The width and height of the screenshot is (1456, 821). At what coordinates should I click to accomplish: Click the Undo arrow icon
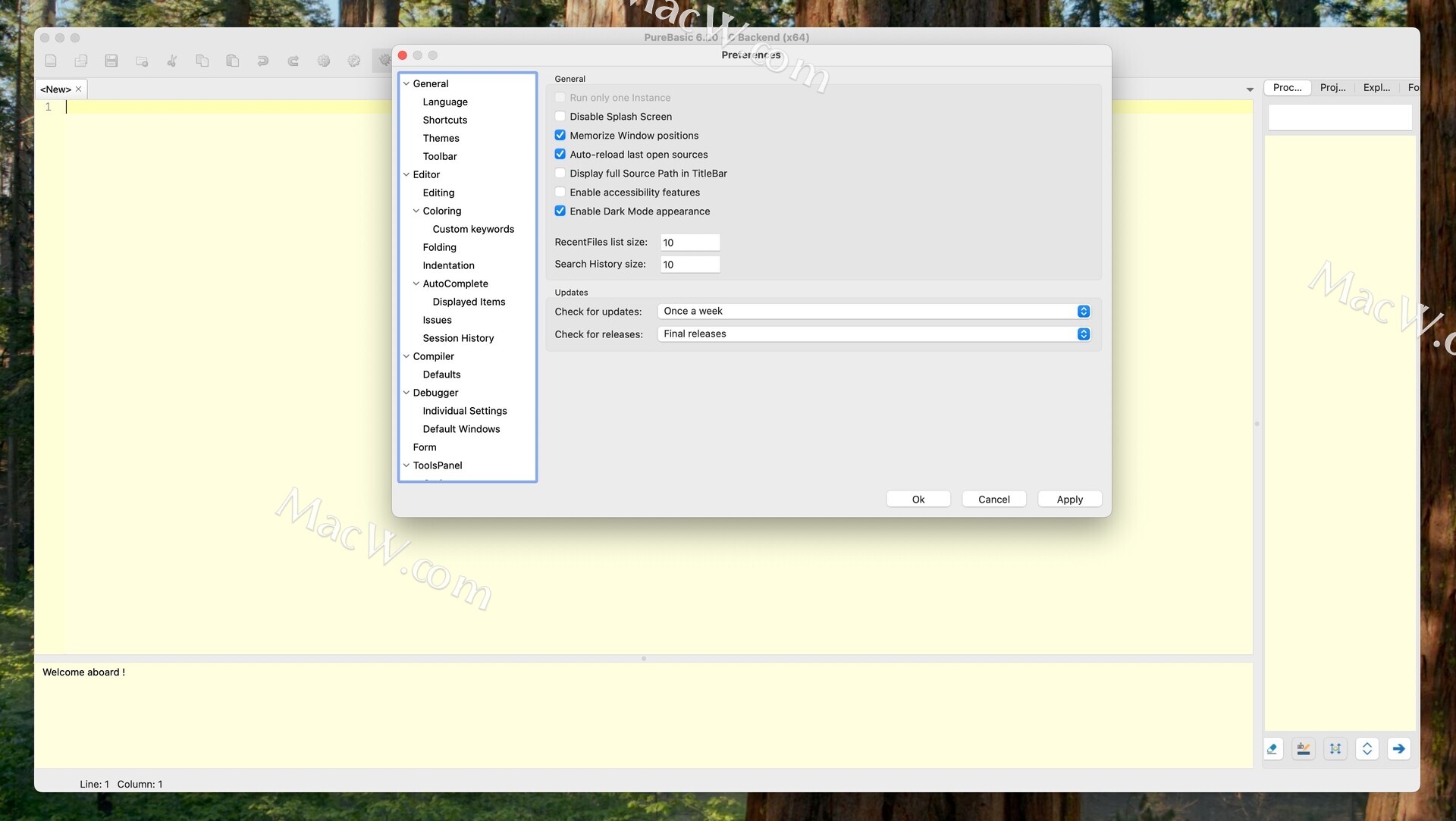click(263, 61)
